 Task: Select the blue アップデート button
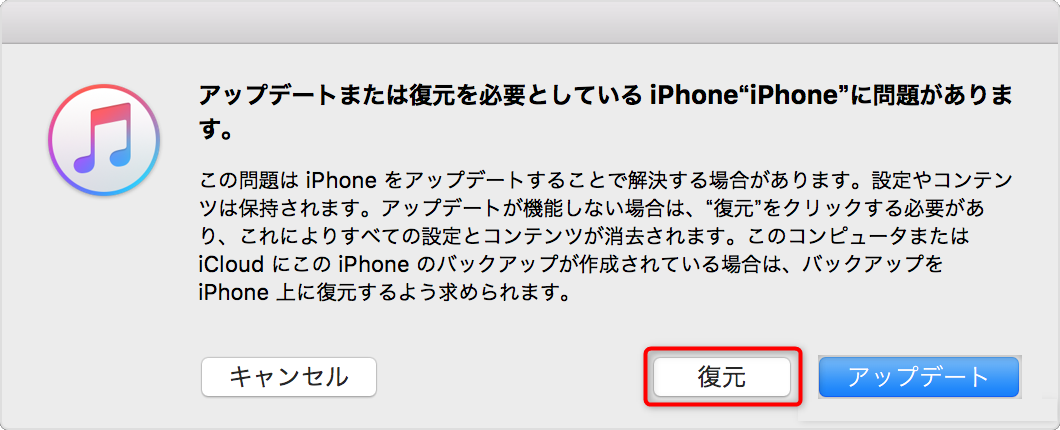pos(919,377)
